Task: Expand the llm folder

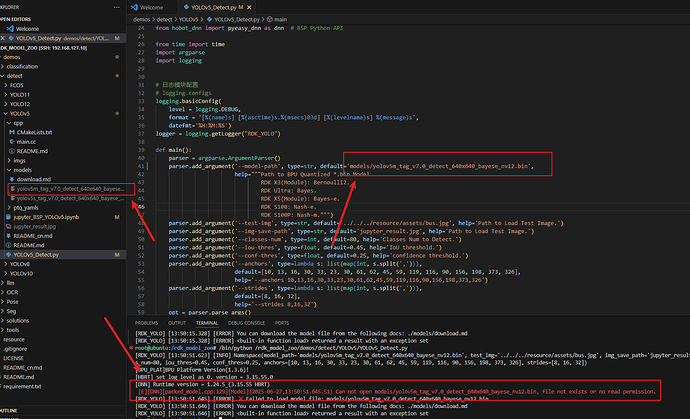Action: click(x=10, y=283)
